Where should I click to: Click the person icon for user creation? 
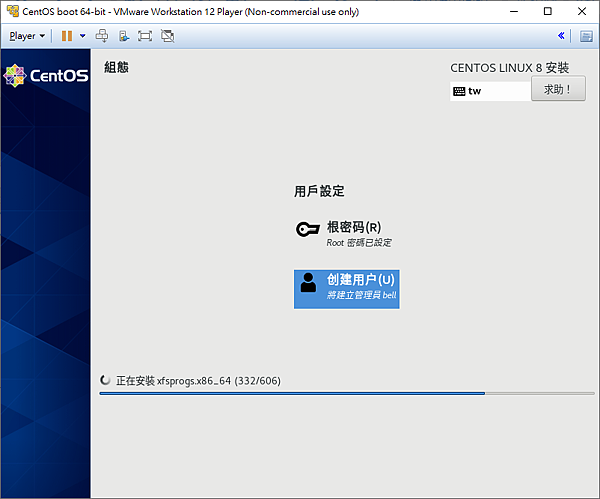pyautogui.click(x=308, y=282)
